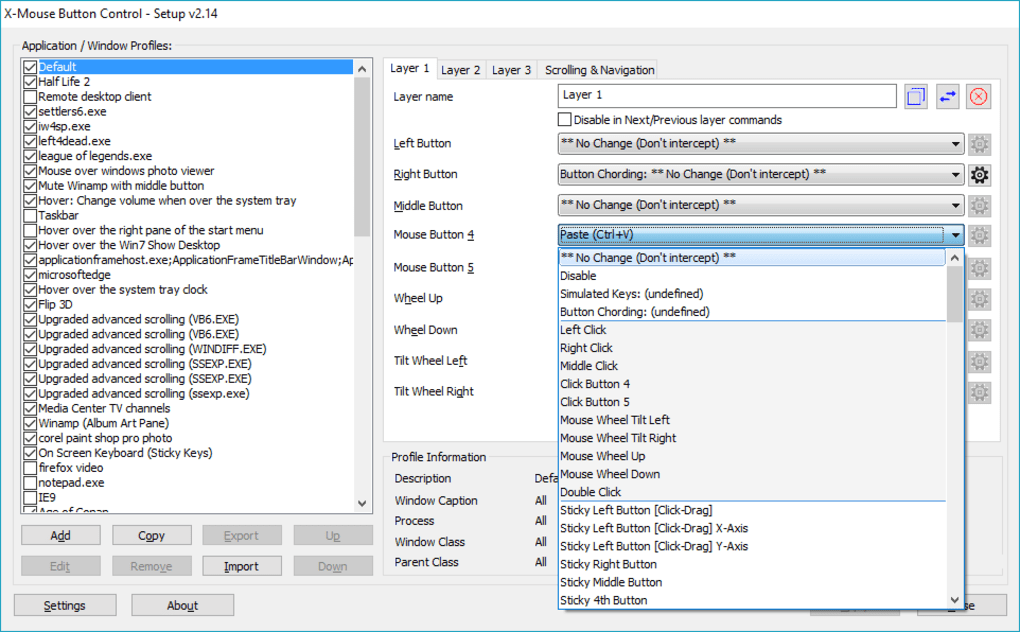The height and width of the screenshot is (632, 1020).
Task: Switch to the Layer 2 tab
Action: click(460, 69)
